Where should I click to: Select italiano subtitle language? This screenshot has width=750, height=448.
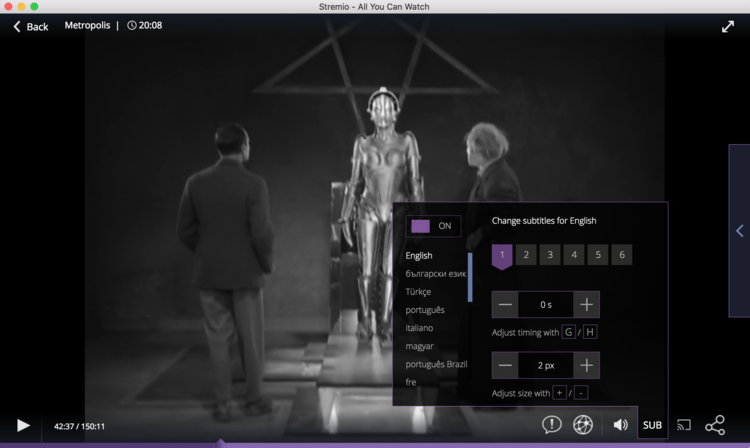coord(419,328)
